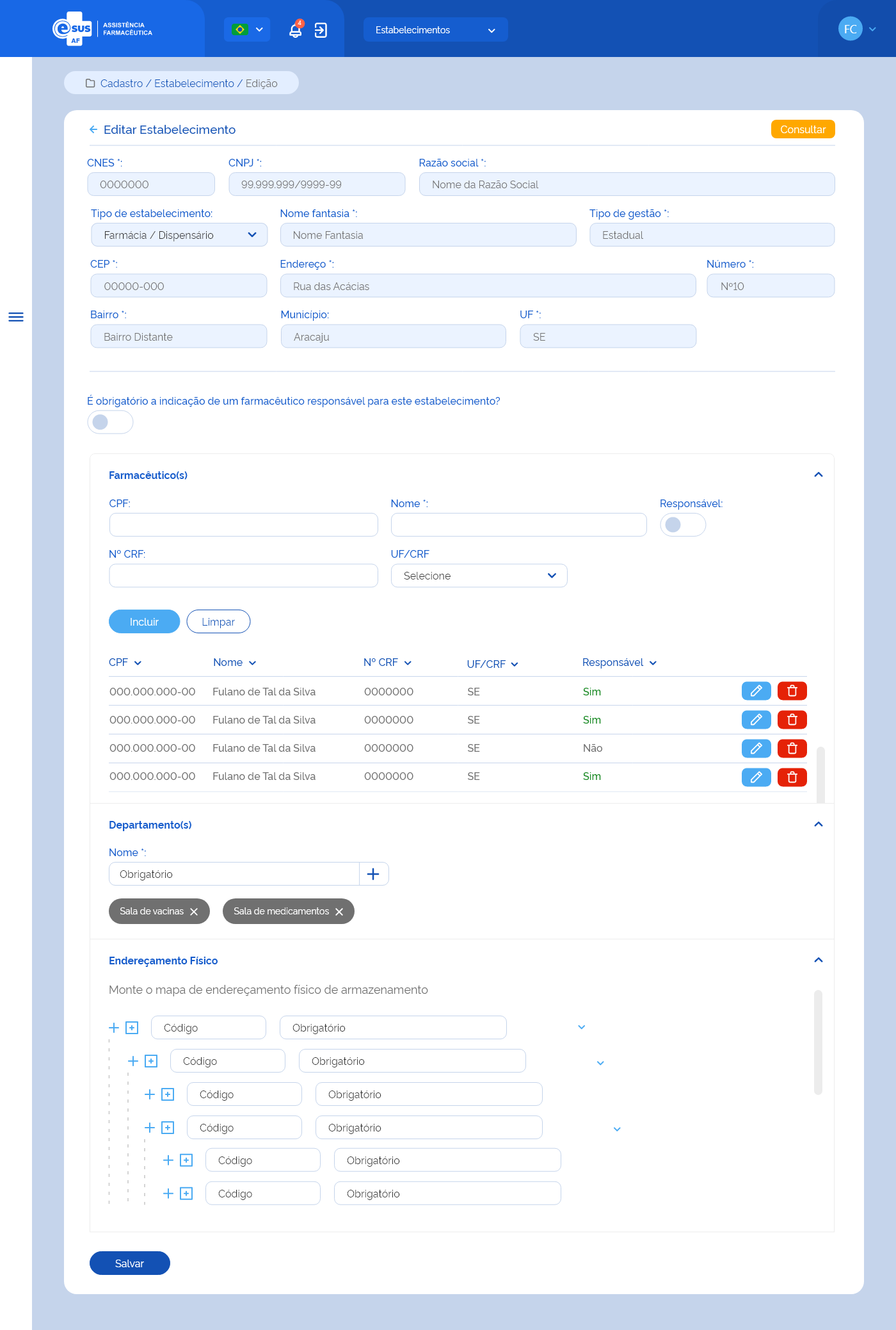Open the hamburger side menu
The image size is (896, 1330).
[x=16, y=317]
